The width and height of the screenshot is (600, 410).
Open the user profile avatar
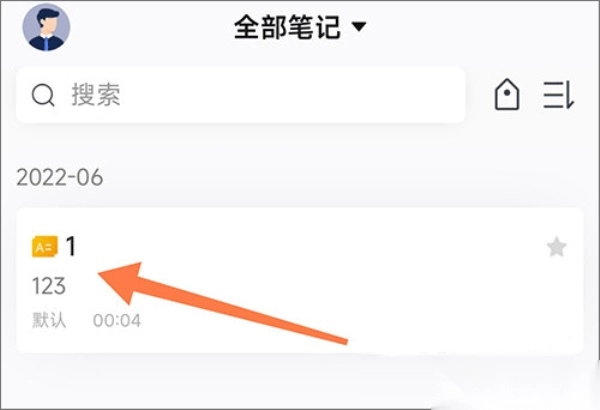[46, 27]
